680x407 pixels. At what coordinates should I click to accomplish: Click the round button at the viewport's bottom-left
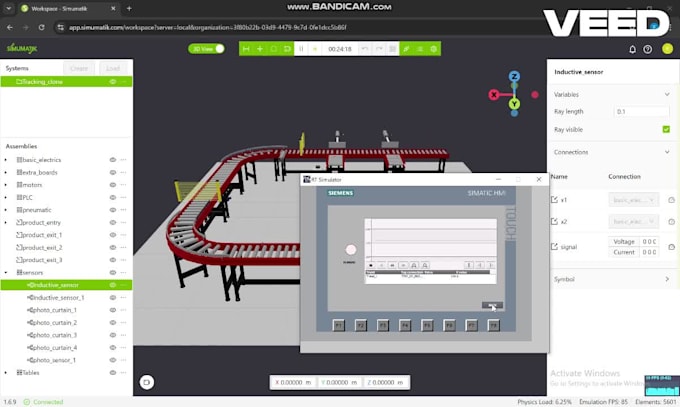[x=147, y=382]
